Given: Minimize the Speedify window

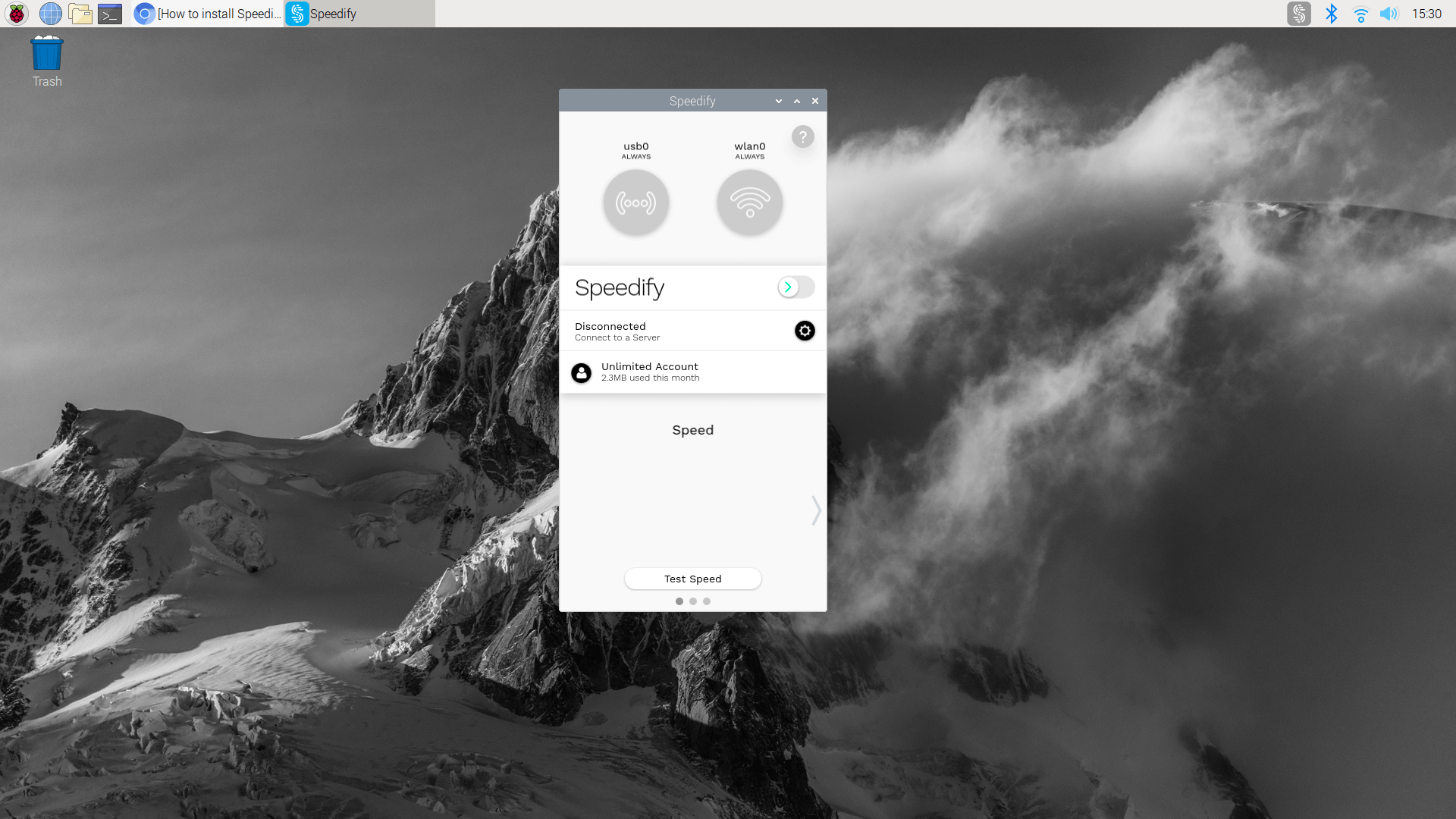Looking at the screenshot, I should [779, 101].
